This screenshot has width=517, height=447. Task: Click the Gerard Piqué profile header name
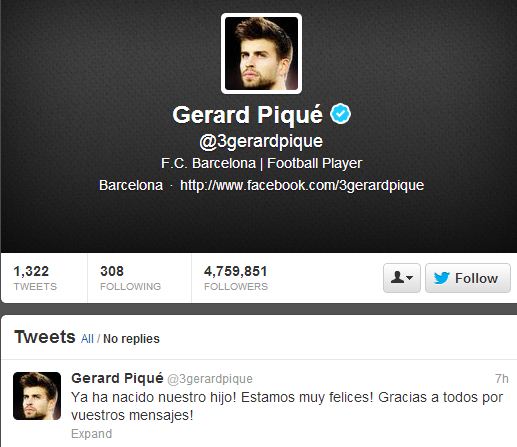[x=248, y=115]
